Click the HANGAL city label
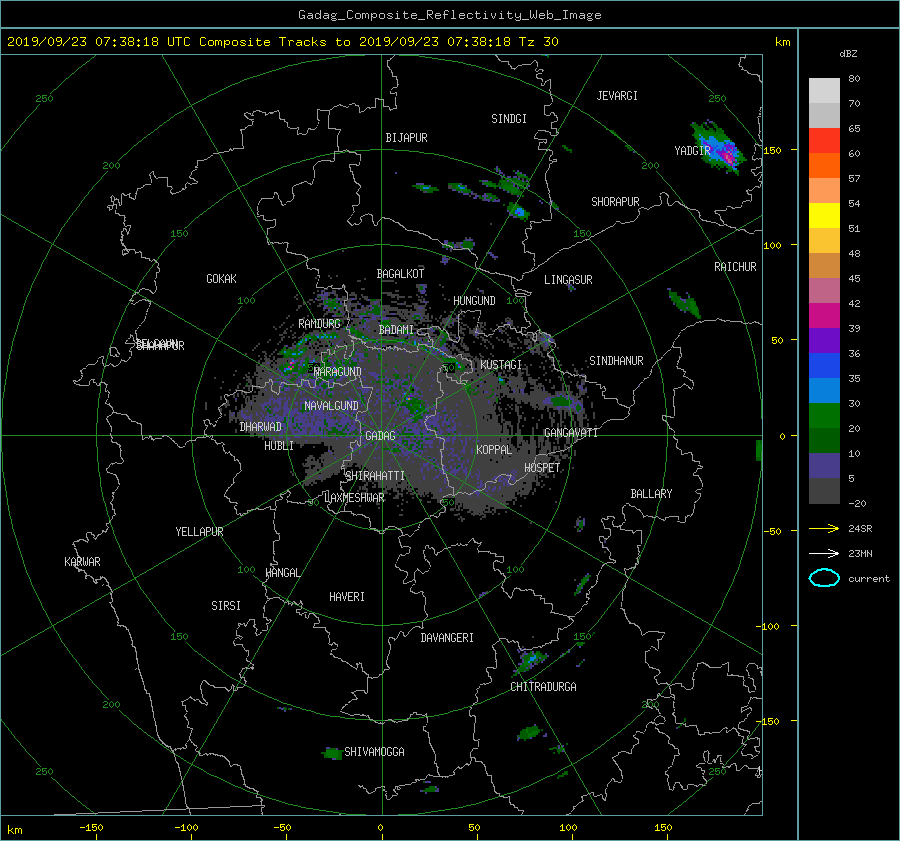 point(283,573)
